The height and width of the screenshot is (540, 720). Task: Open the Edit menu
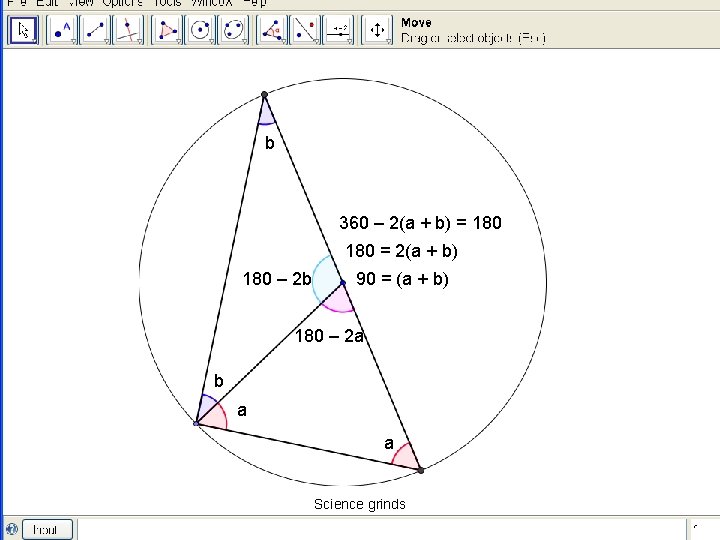point(47,3)
